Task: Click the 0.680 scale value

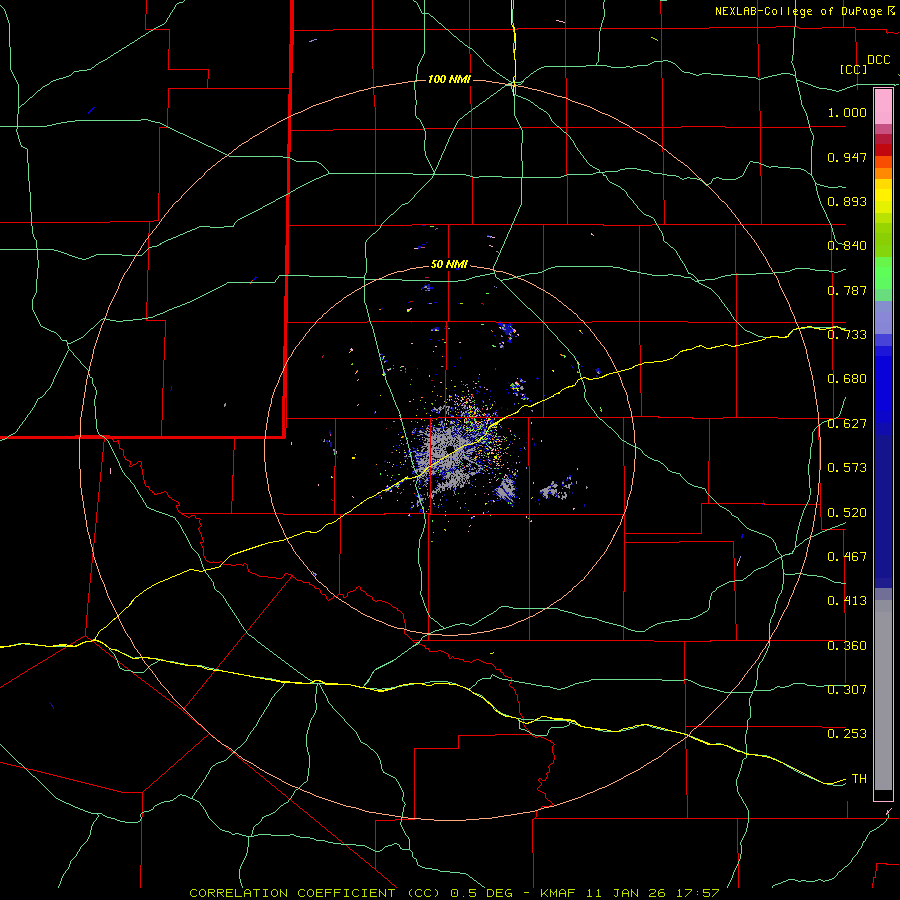Action: click(847, 379)
